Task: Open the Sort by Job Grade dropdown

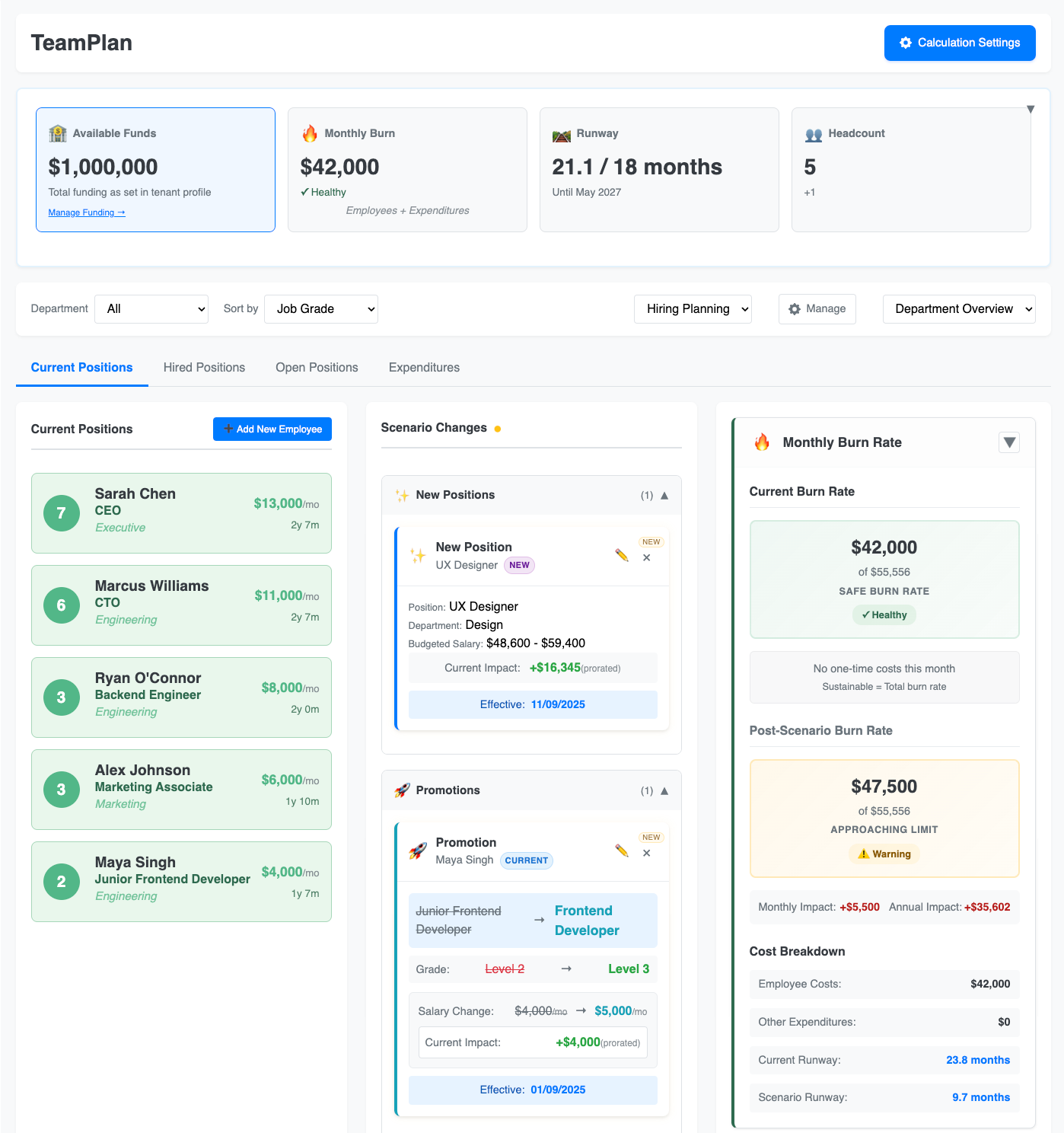Action: click(x=321, y=309)
